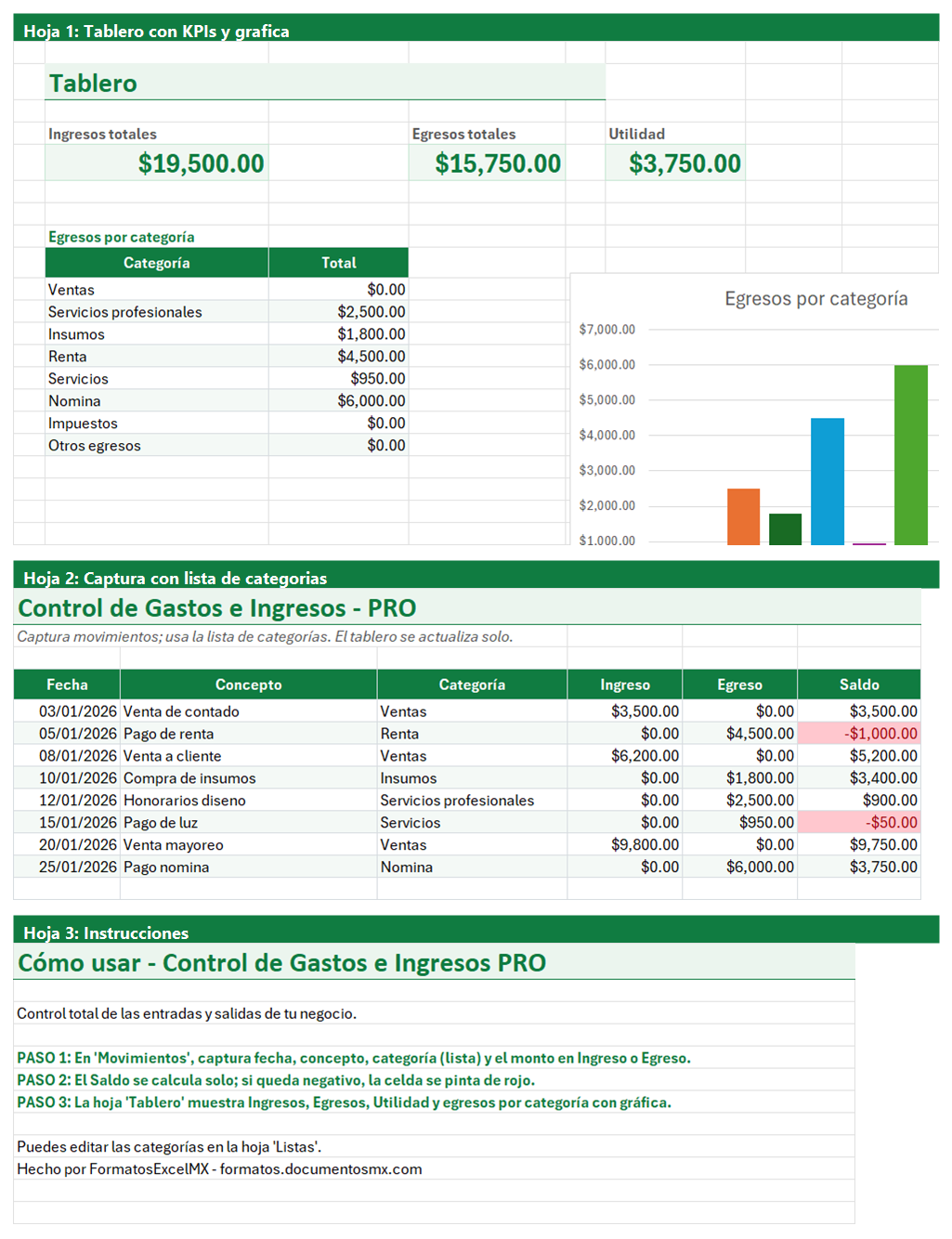Click green "Egresos por categoría" heading above table
This screenshot has width=952, height=1239.
coord(122,237)
